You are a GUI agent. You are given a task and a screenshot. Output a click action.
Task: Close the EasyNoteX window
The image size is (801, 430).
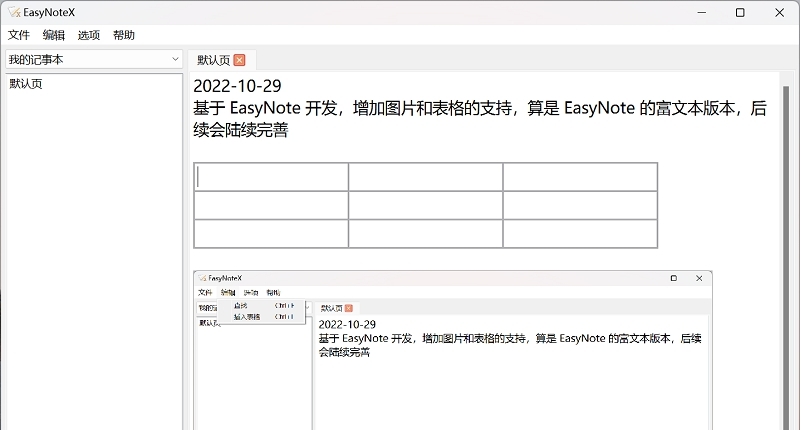tap(779, 12)
